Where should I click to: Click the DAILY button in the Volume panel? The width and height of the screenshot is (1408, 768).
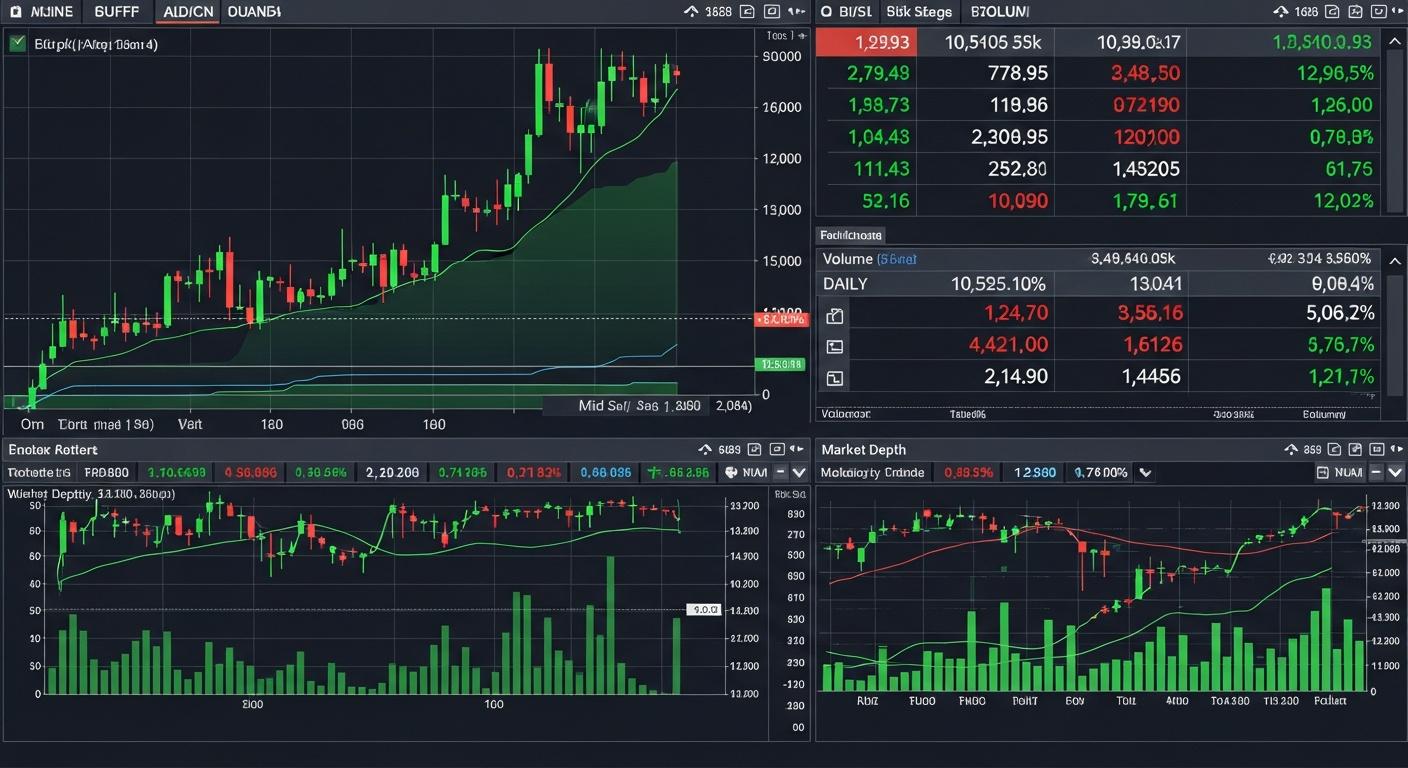click(x=845, y=283)
